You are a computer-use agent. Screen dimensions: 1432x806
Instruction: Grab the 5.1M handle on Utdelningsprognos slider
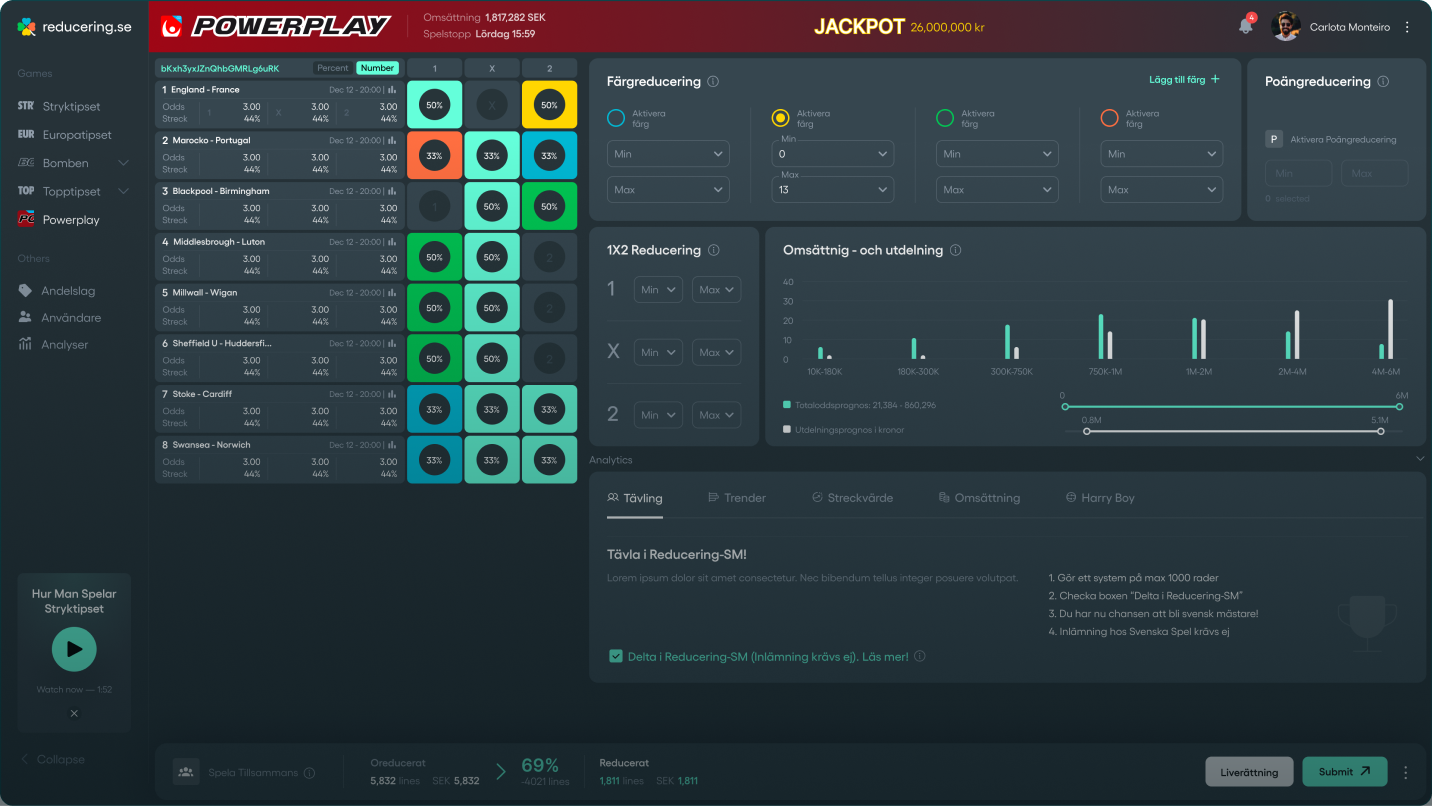coord(1381,431)
